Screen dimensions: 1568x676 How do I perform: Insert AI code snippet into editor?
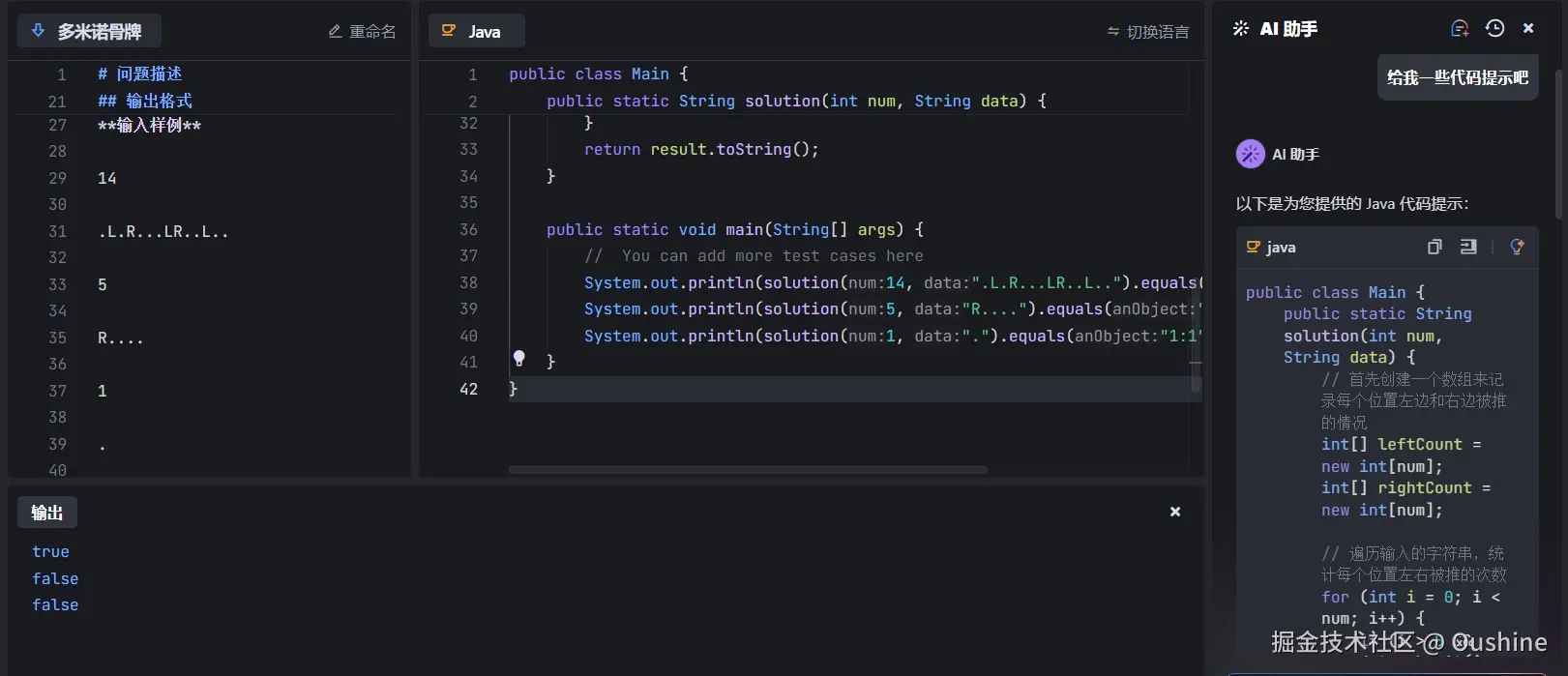(x=1468, y=248)
